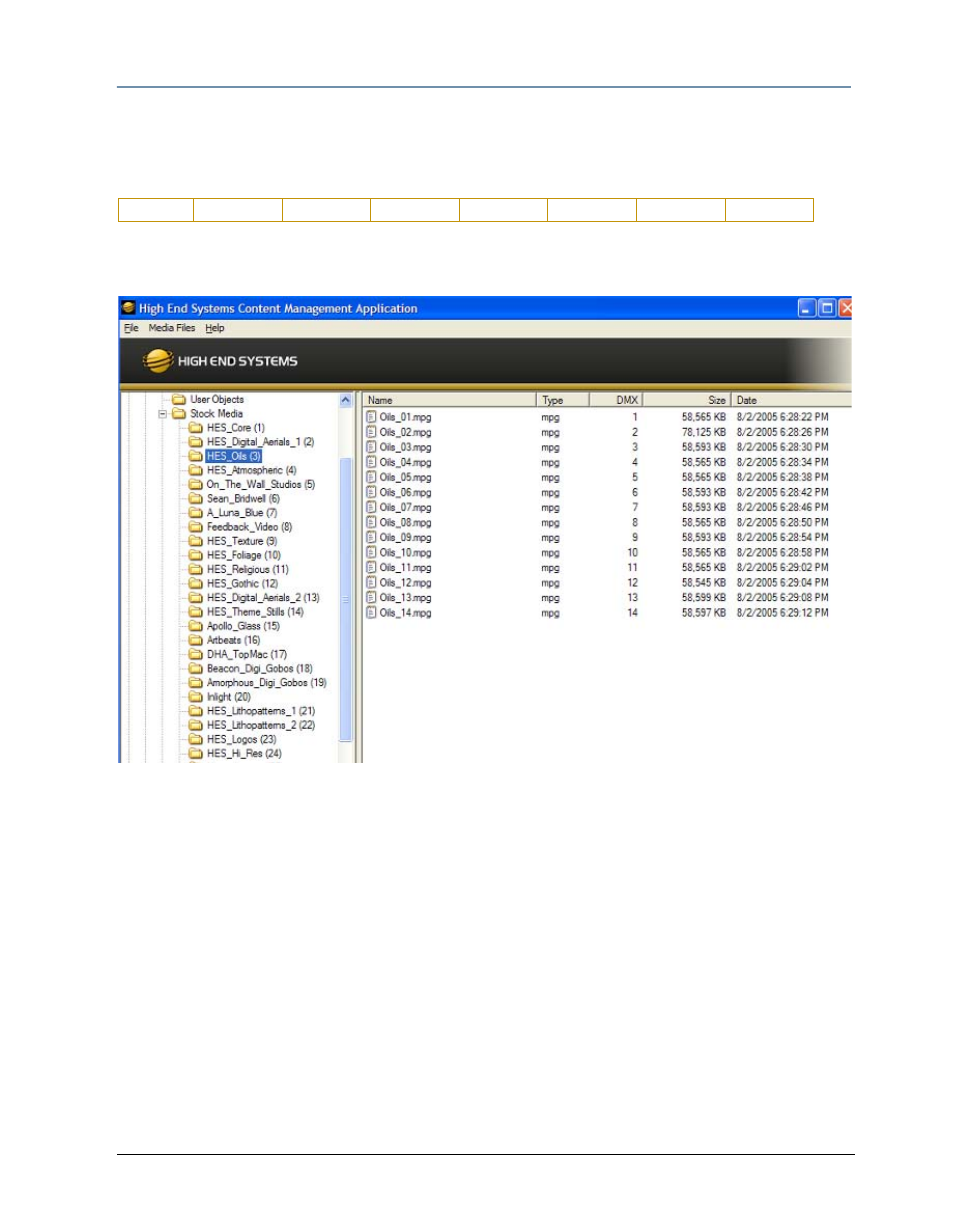Click the Feedback_Video (8) folder icon

pyautogui.click(x=196, y=526)
